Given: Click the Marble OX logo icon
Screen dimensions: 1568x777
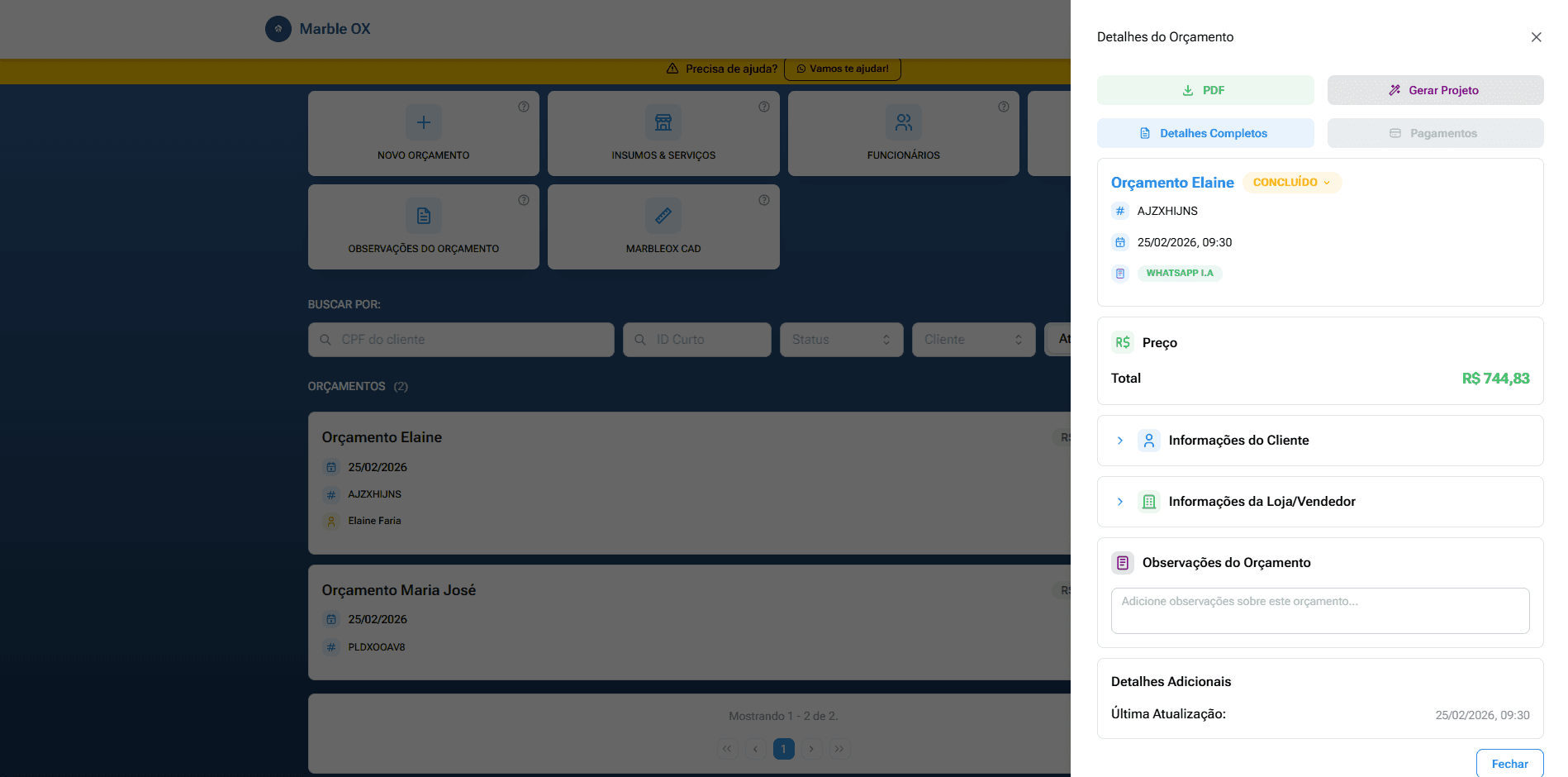Looking at the screenshot, I should pyautogui.click(x=278, y=29).
